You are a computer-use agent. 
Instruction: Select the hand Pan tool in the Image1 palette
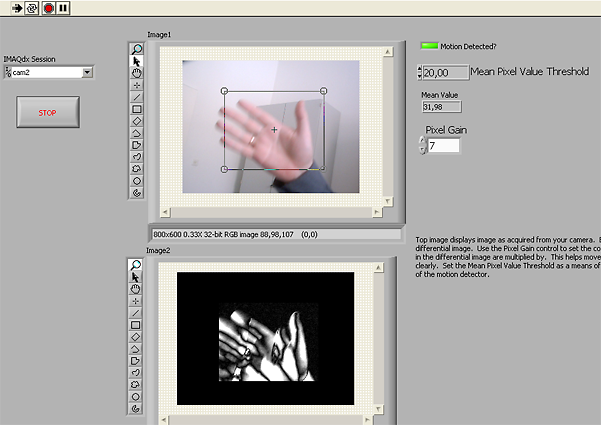tap(137, 73)
